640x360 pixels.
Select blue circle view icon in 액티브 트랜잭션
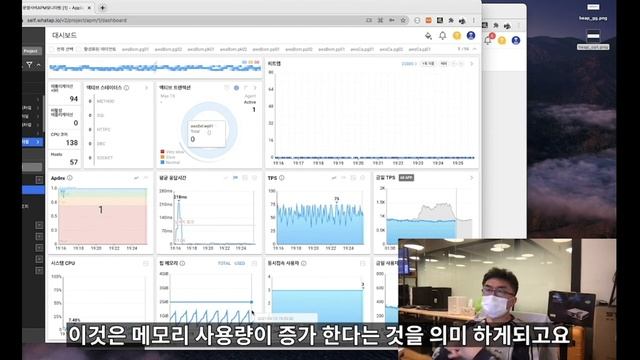coord(236,88)
